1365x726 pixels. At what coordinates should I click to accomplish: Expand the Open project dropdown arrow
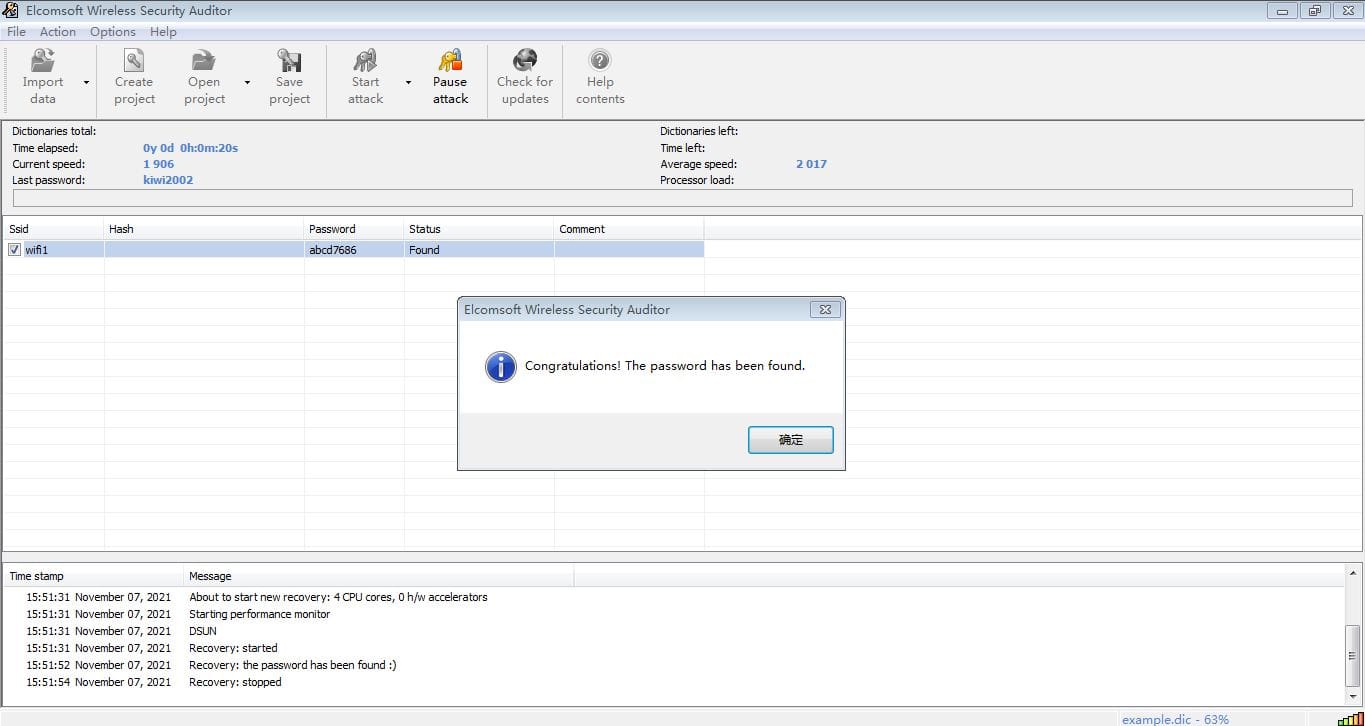coord(247,83)
